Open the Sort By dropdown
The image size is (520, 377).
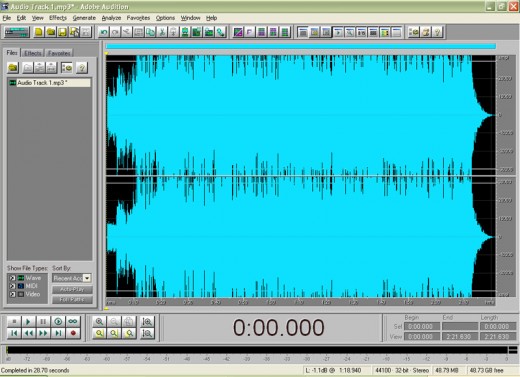click(x=87, y=278)
